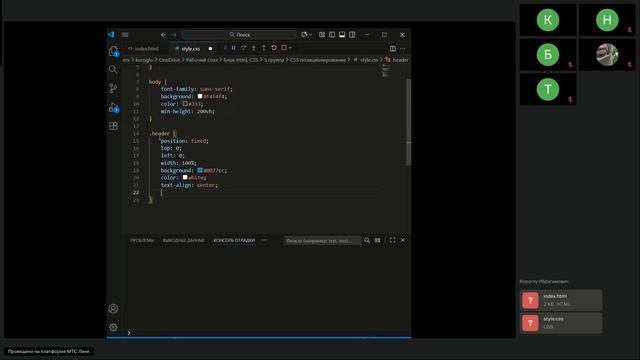Select the participant tile with photo avatar
The image size is (640, 360).
tap(607, 54)
